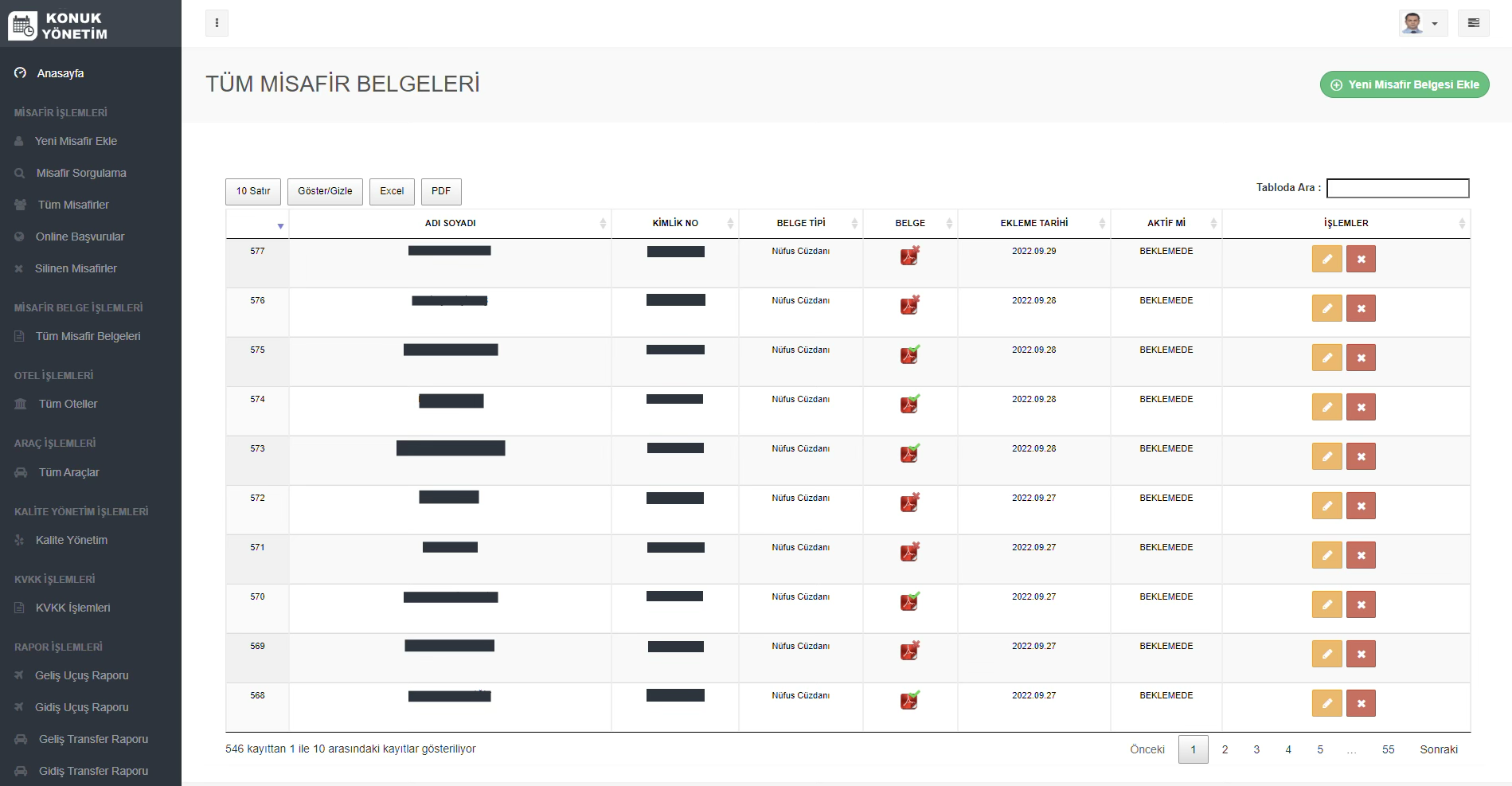The height and width of the screenshot is (786, 1512).
Task: Export table using Excel button
Action: click(x=392, y=191)
